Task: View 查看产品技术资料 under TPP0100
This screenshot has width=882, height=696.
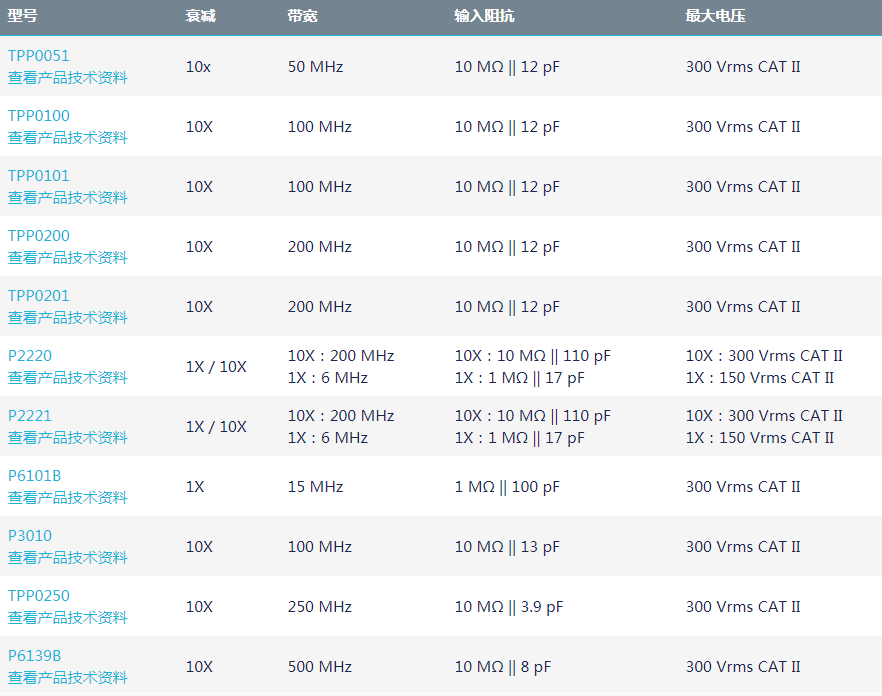Action: pyautogui.click(x=68, y=138)
